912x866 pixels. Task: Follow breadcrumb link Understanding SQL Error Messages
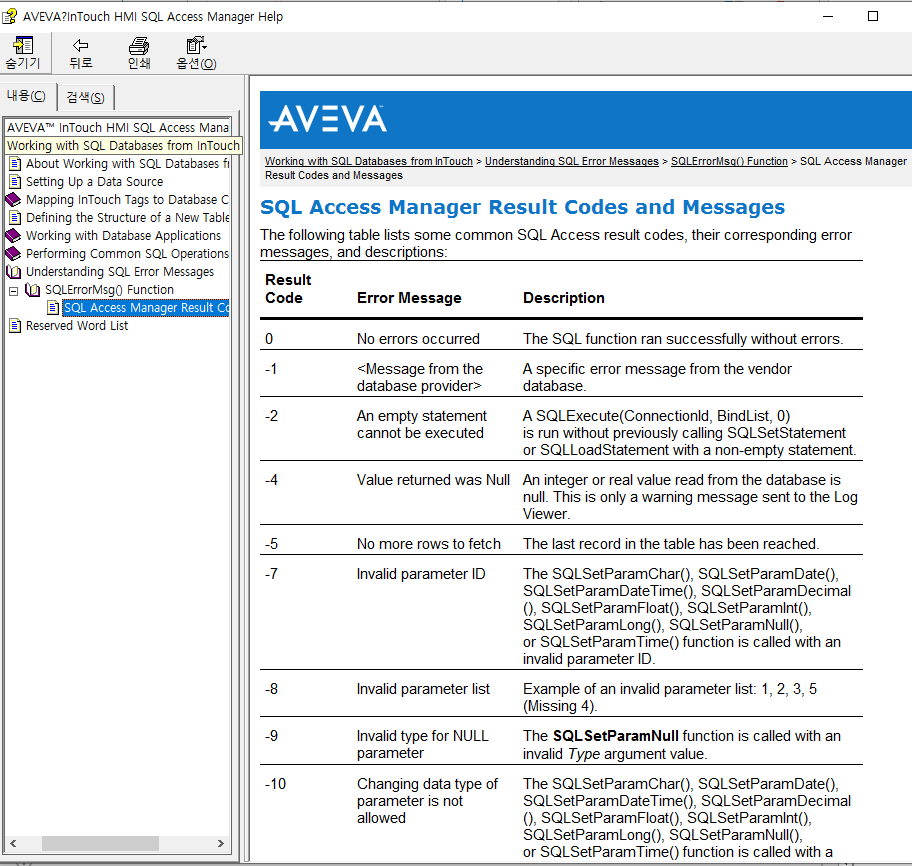pyautogui.click(x=572, y=161)
